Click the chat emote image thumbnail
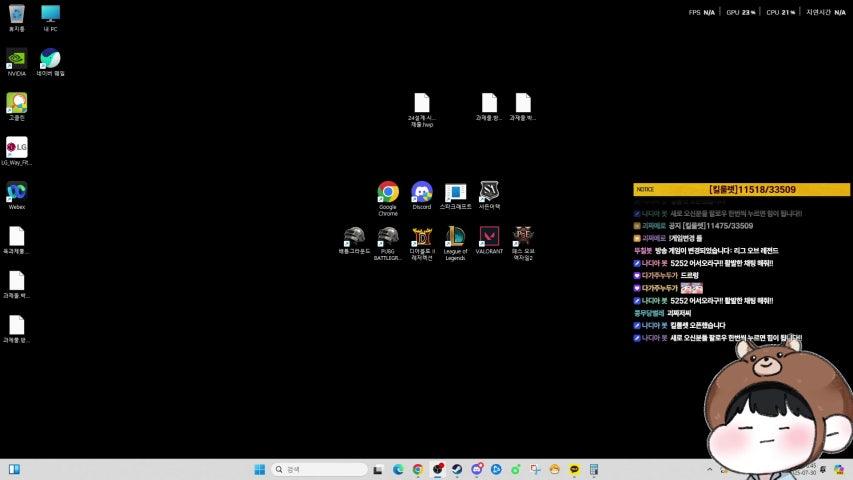The width and height of the screenshot is (853, 480). pos(691,288)
